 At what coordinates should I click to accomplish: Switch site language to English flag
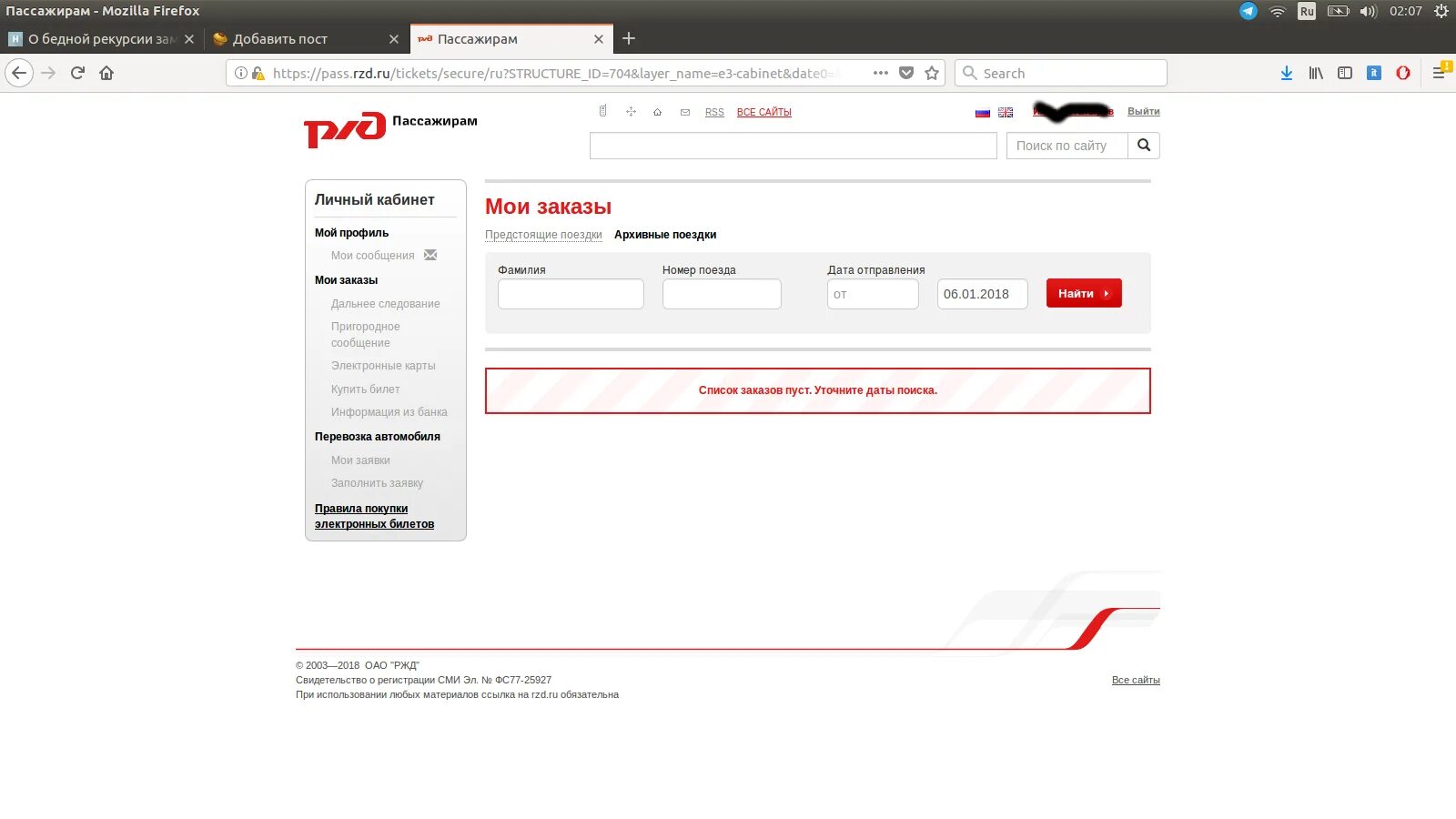coord(1006,112)
